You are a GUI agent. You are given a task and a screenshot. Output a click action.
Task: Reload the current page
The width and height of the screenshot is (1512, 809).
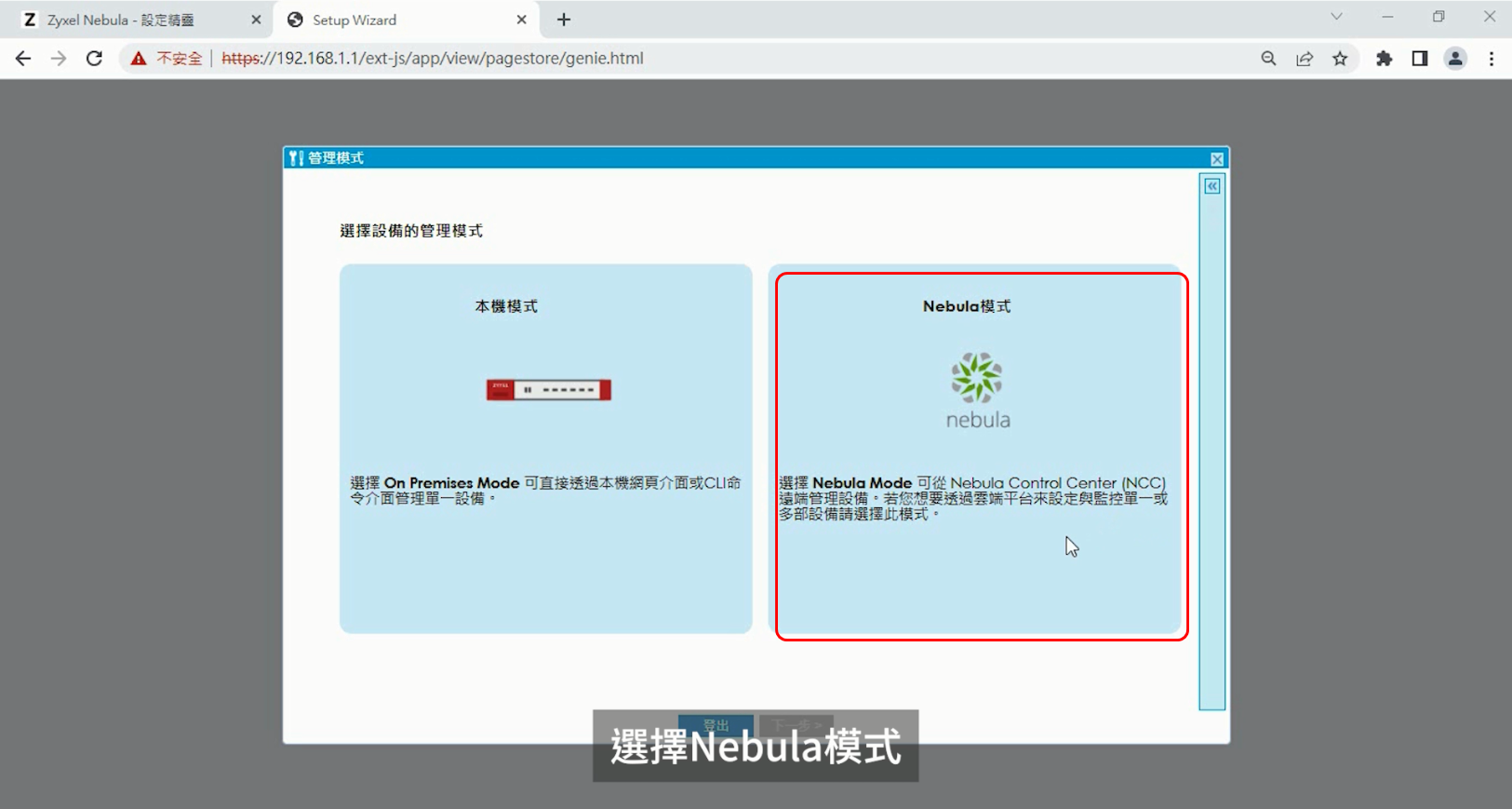94,58
